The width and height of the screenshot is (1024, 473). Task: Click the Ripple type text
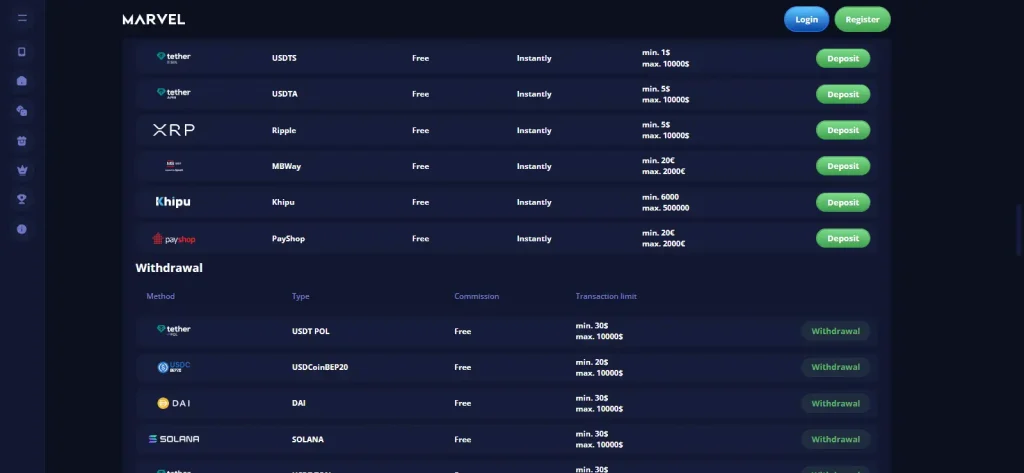[284, 130]
